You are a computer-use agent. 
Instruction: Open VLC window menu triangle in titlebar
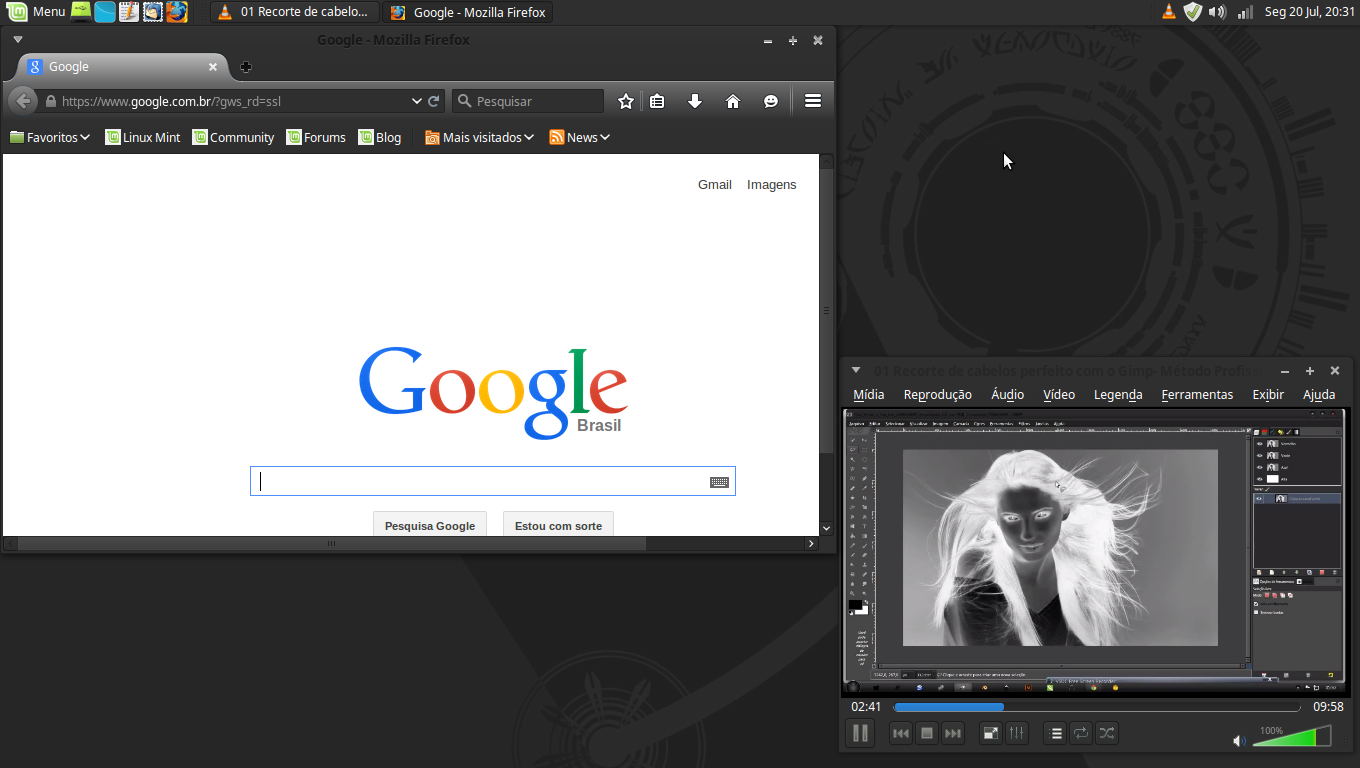pyautogui.click(x=855, y=370)
